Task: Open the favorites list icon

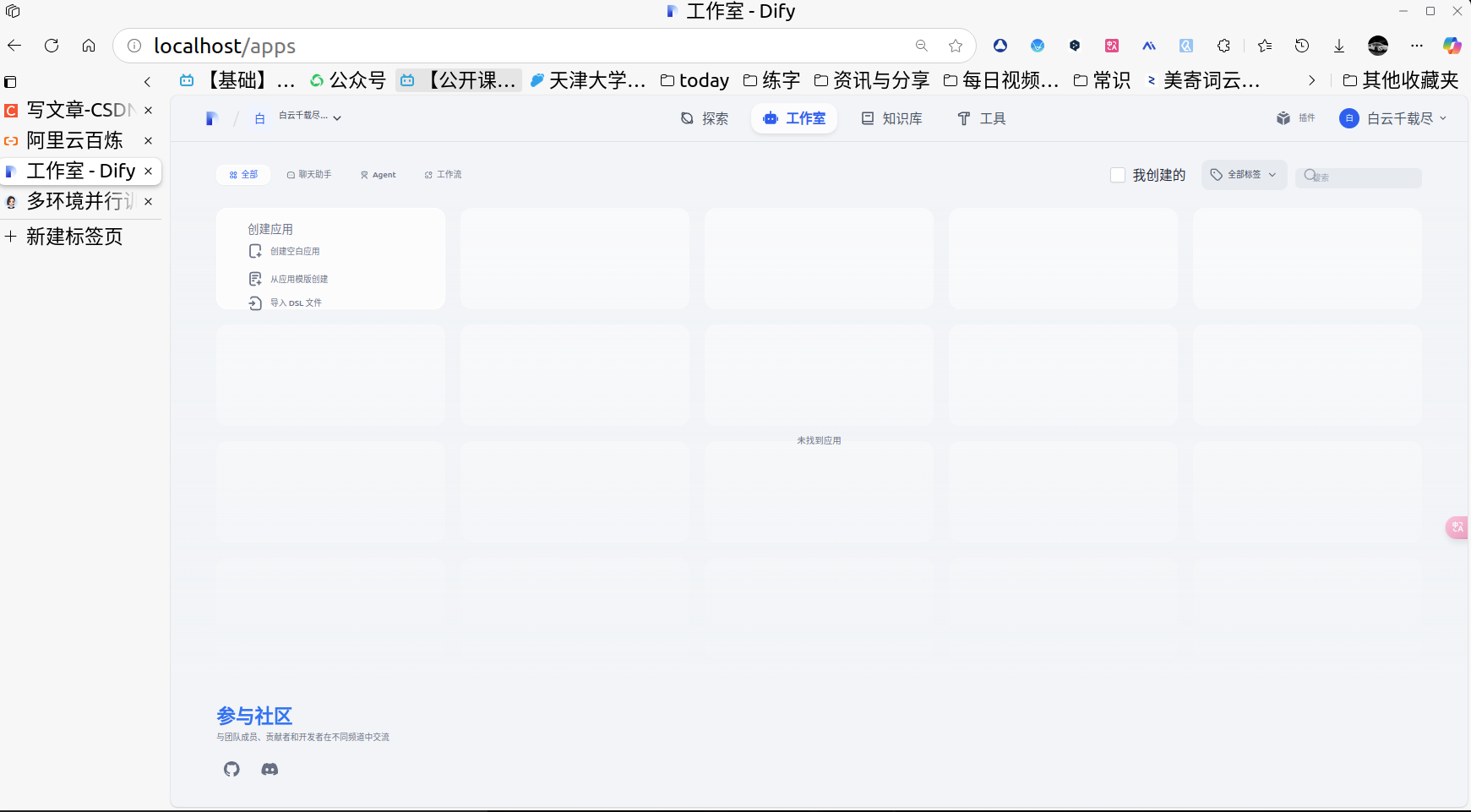Action: (x=1265, y=46)
